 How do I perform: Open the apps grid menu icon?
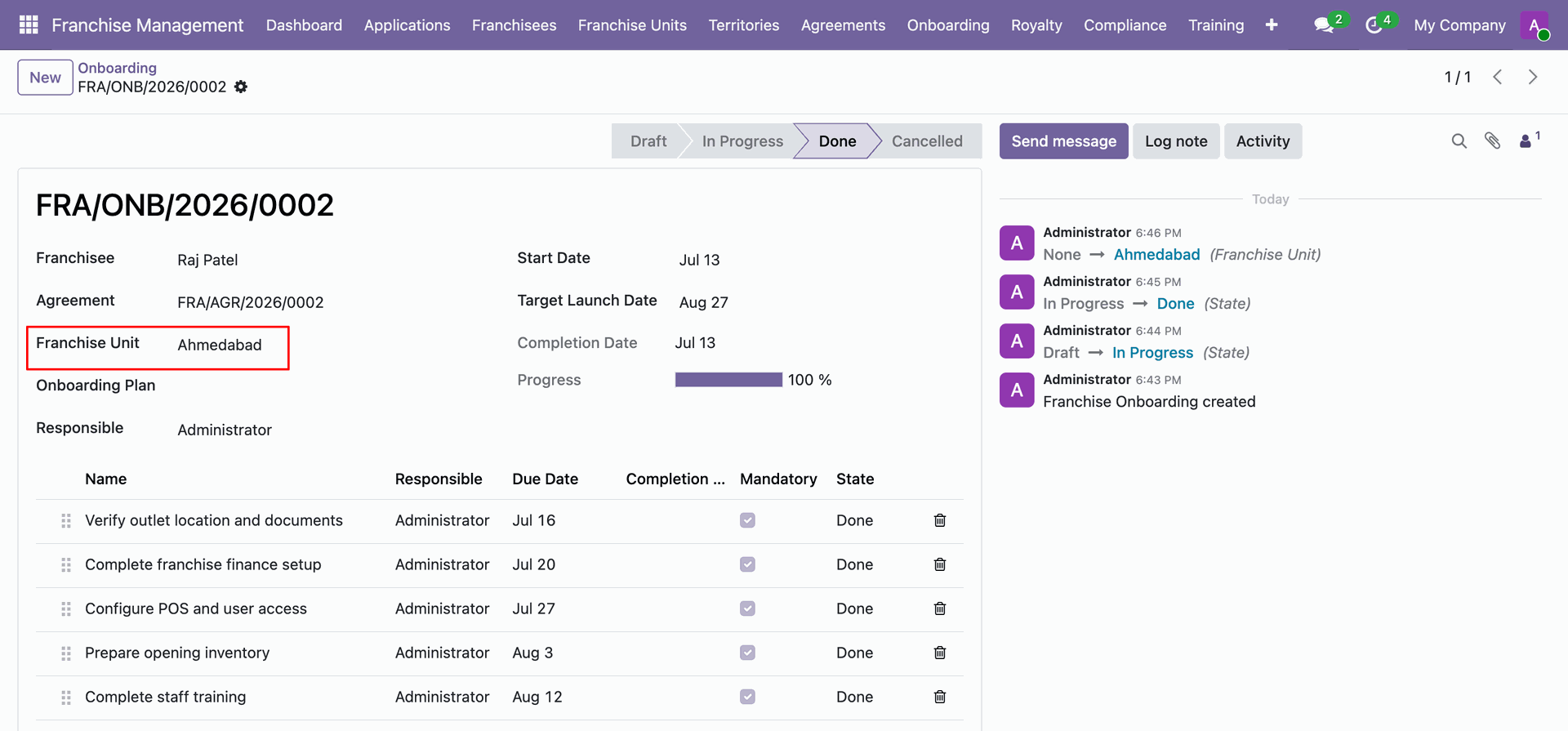click(29, 25)
